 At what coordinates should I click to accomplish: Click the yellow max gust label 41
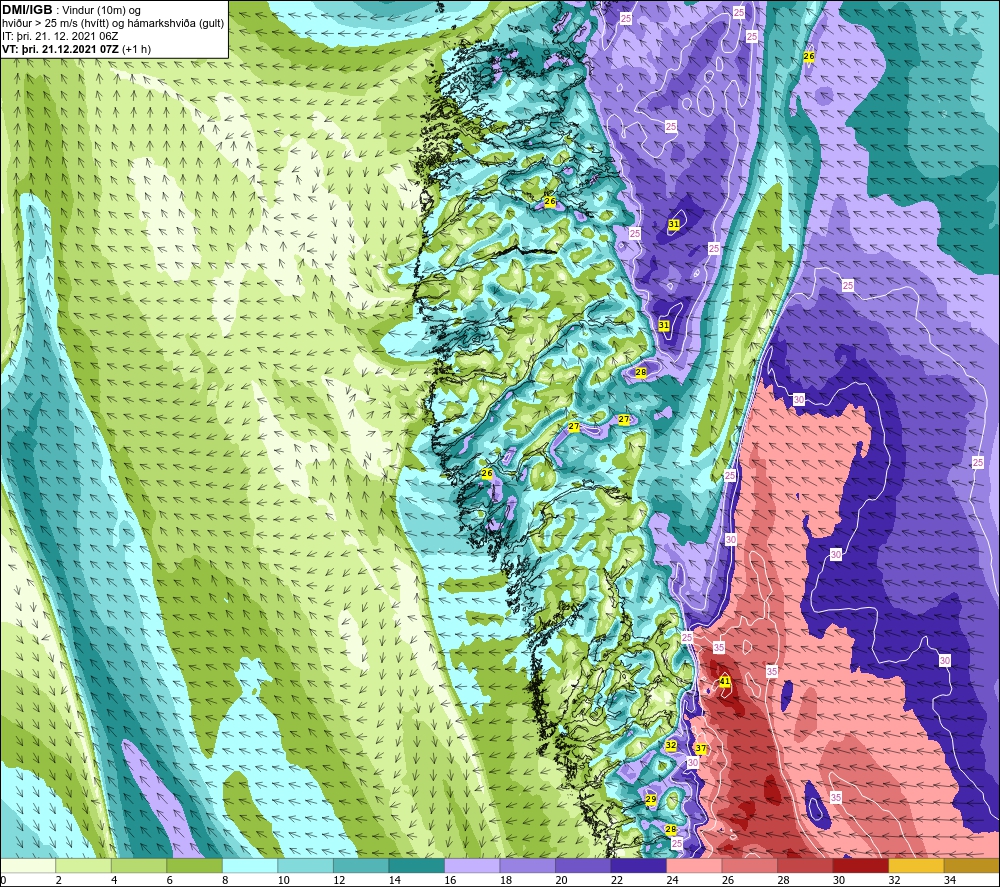pyautogui.click(x=724, y=681)
